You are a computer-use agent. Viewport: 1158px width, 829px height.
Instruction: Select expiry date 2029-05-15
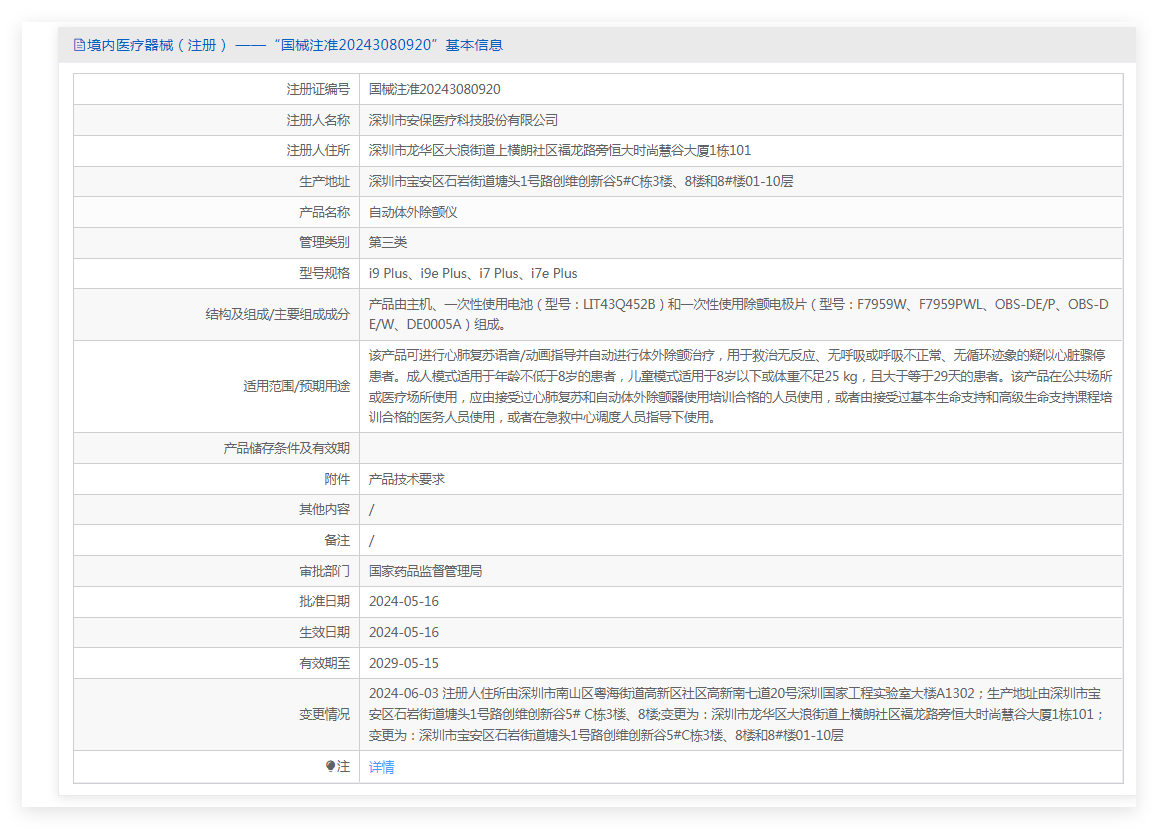pyautogui.click(x=404, y=664)
